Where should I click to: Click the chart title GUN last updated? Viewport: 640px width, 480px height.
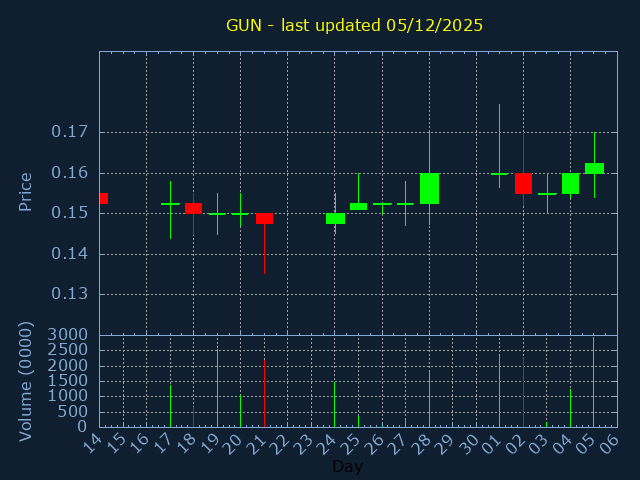(354, 26)
